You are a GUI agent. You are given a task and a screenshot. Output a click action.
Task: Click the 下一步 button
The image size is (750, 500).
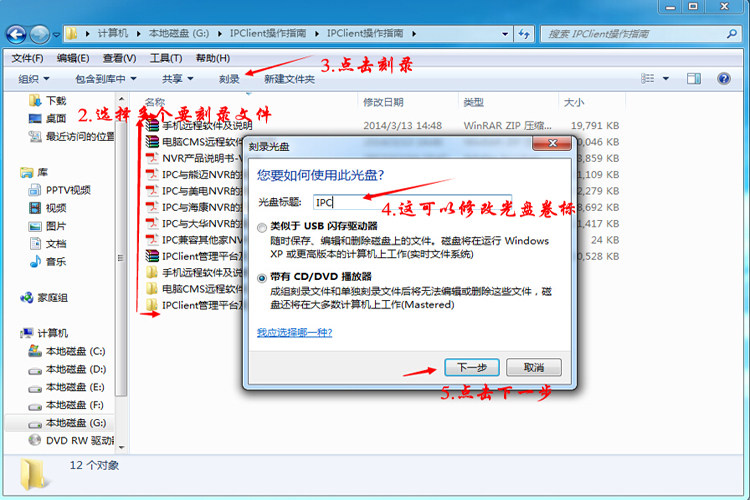pyautogui.click(x=472, y=367)
